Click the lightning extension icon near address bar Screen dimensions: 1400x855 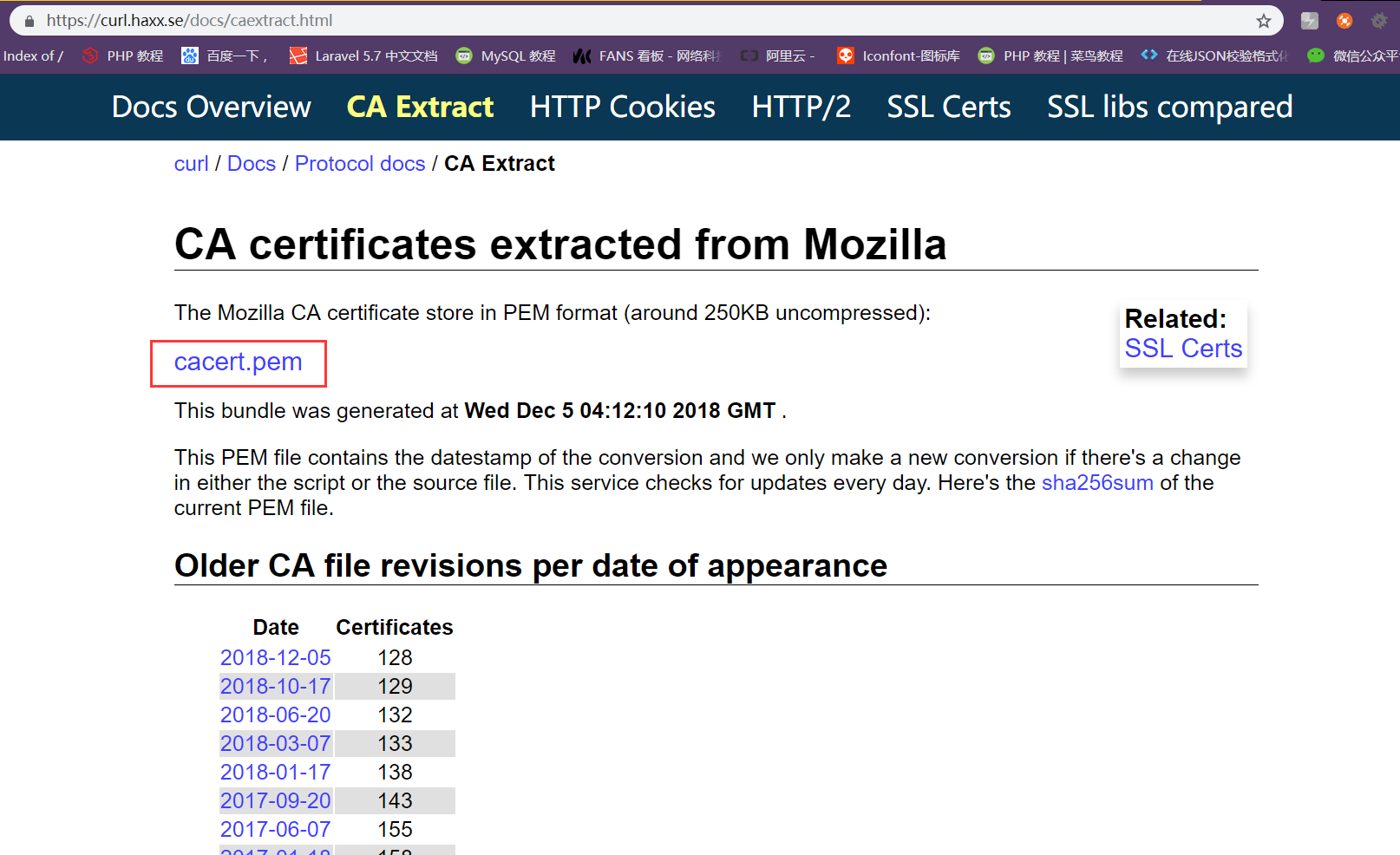[1310, 20]
